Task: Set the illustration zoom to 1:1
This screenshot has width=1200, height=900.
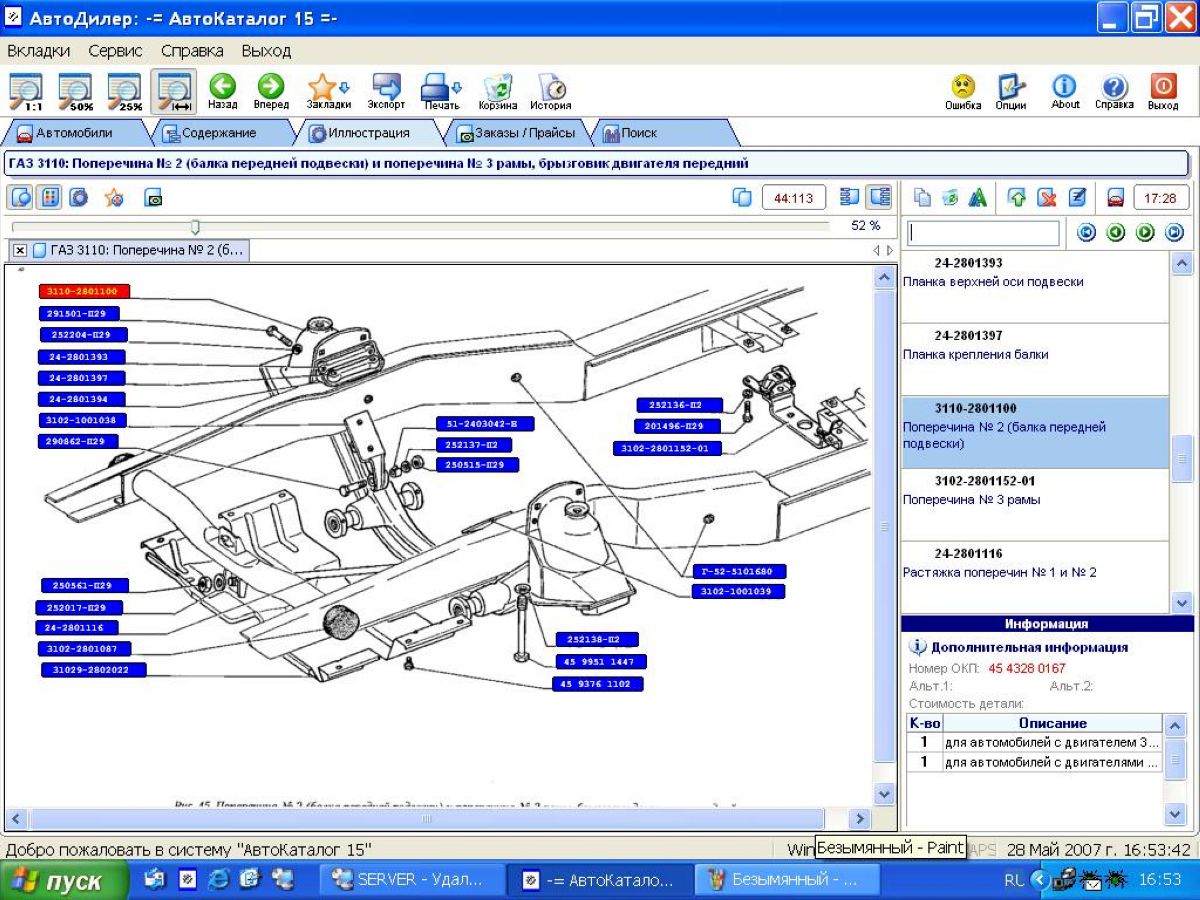Action: (26, 91)
